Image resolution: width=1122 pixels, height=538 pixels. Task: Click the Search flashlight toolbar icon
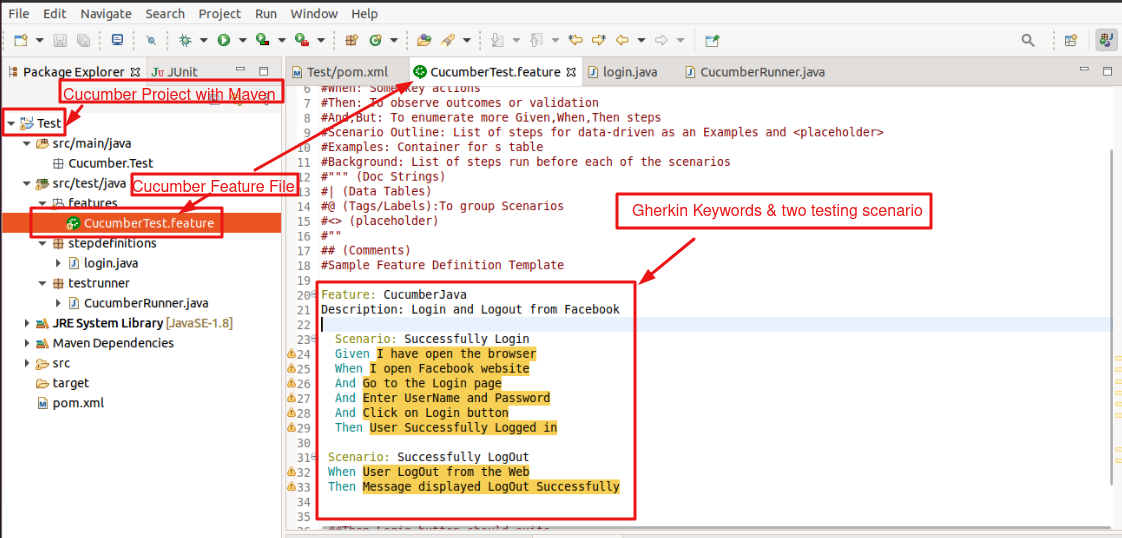coord(448,41)
